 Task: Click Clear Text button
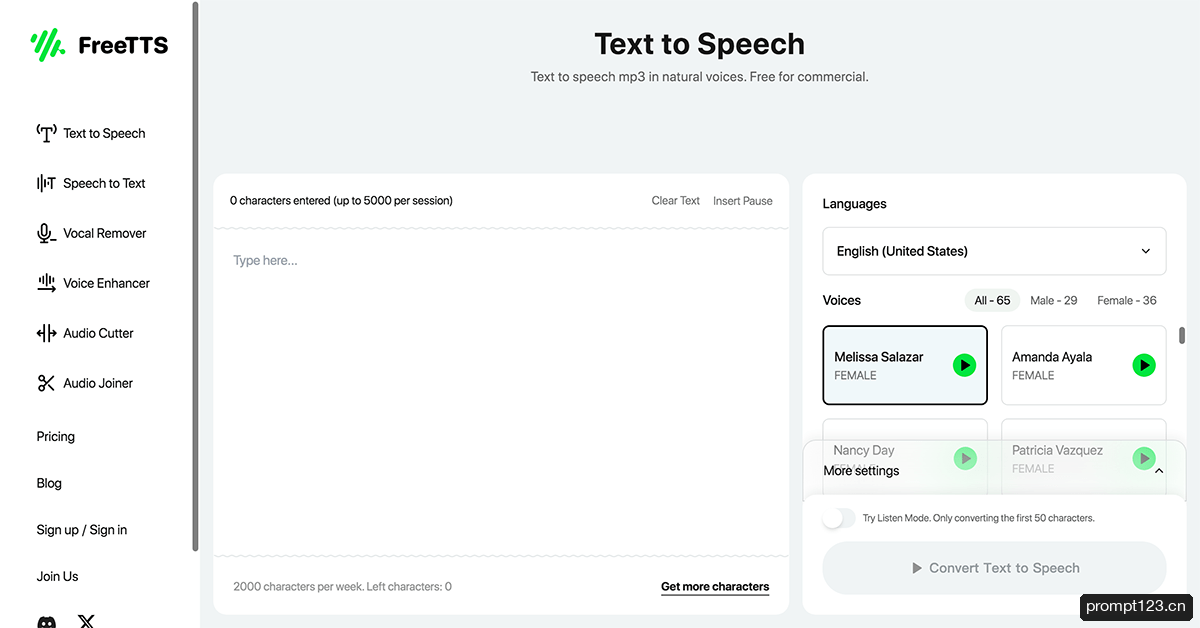click(x=676, y=200)
